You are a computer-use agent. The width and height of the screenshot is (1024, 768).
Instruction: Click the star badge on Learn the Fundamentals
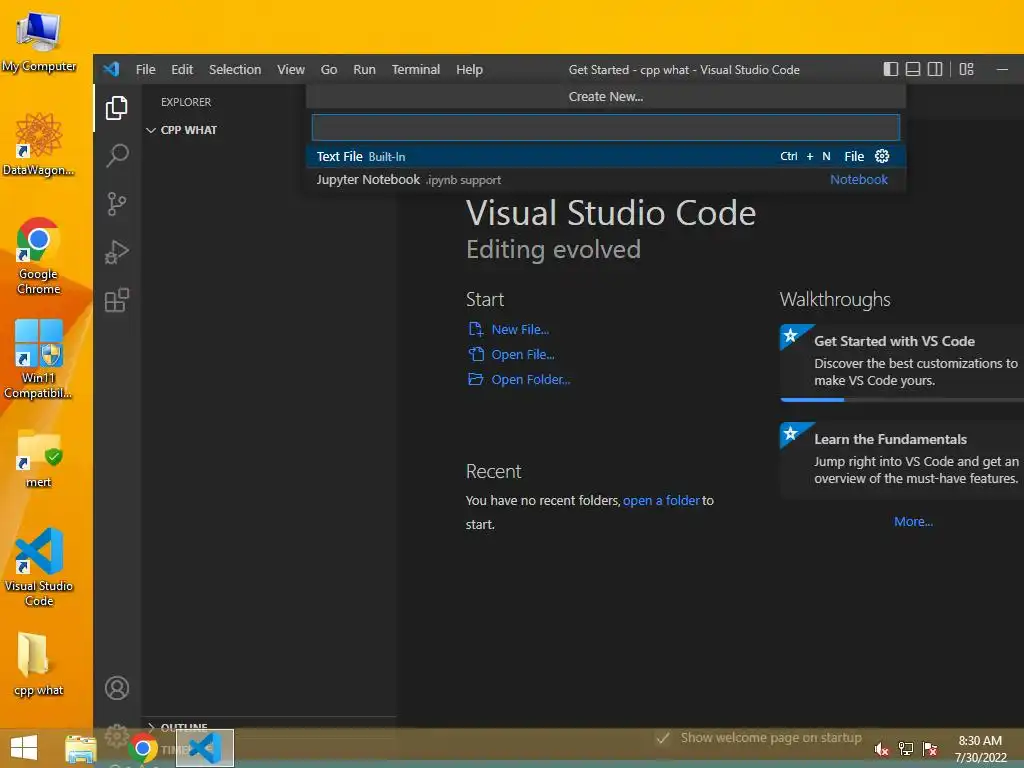click(790, 434)
